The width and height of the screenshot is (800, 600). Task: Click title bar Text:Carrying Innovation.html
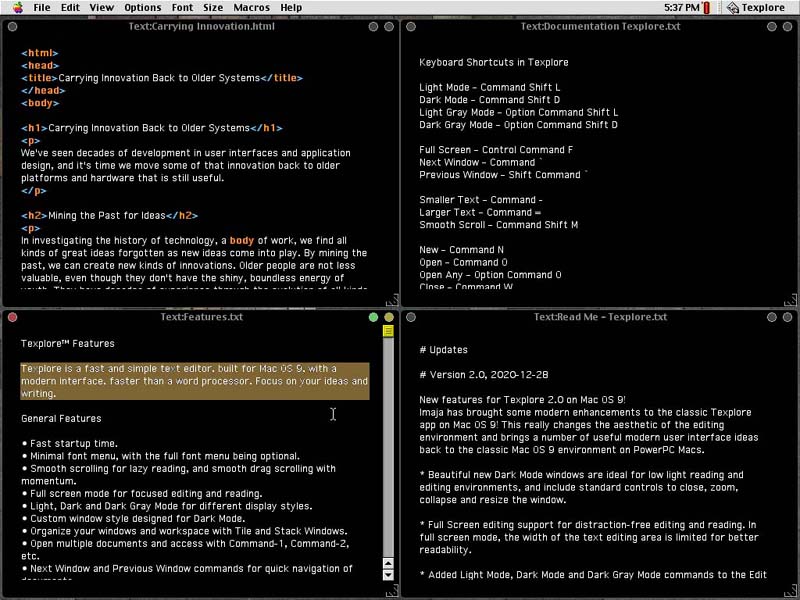tap(201, 27)
